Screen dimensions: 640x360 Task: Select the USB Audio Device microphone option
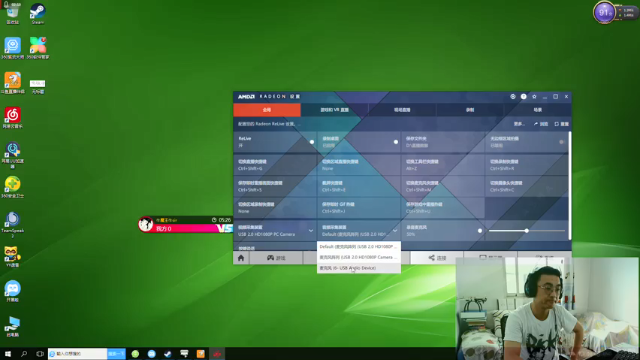coord(359,268)
